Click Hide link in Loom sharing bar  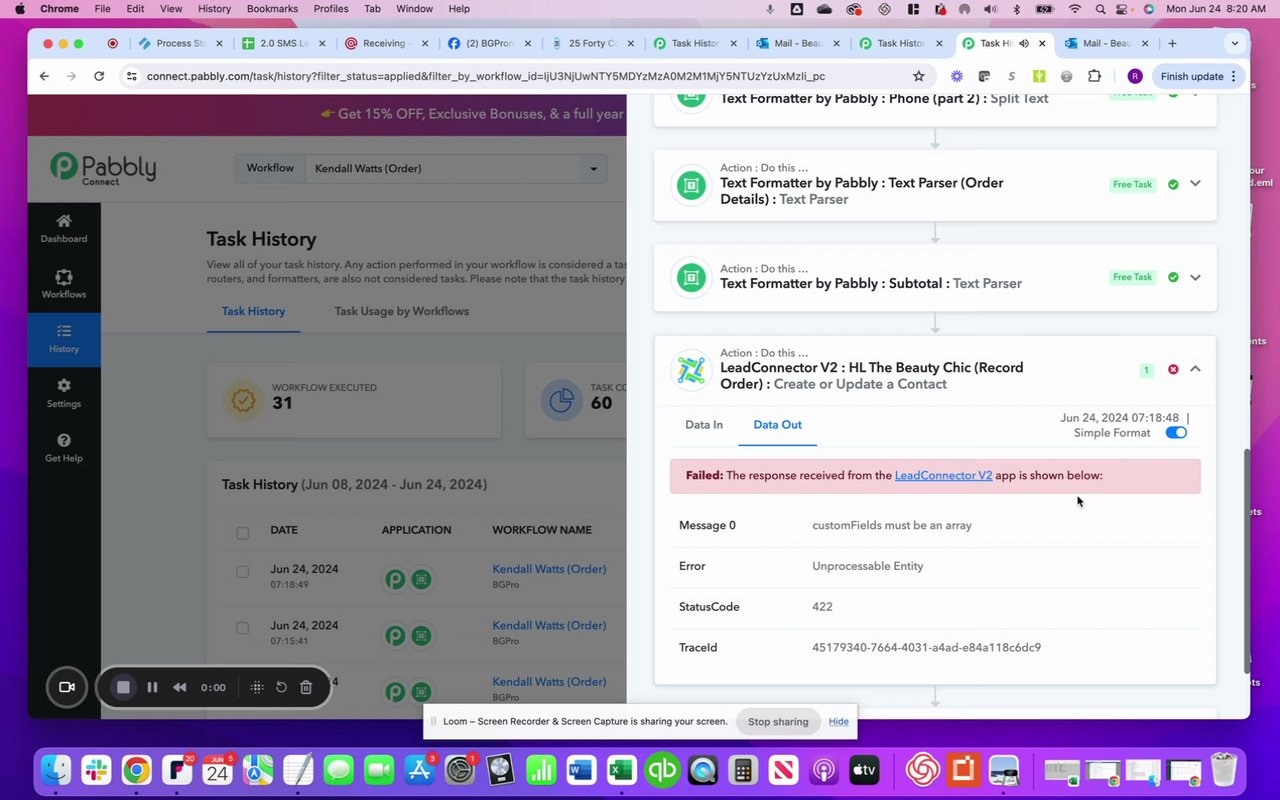838,722
